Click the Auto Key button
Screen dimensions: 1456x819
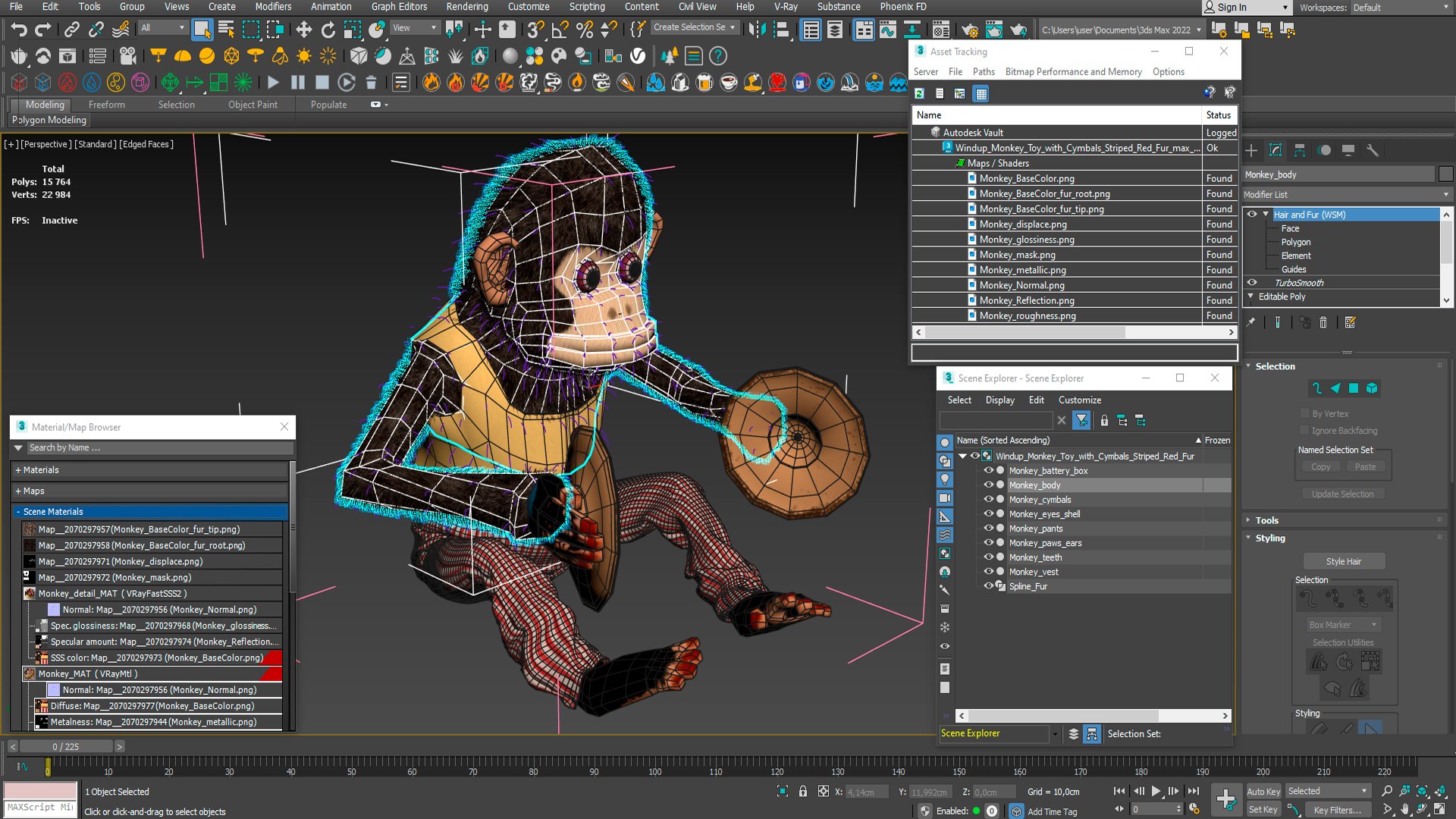point(1263,791)
